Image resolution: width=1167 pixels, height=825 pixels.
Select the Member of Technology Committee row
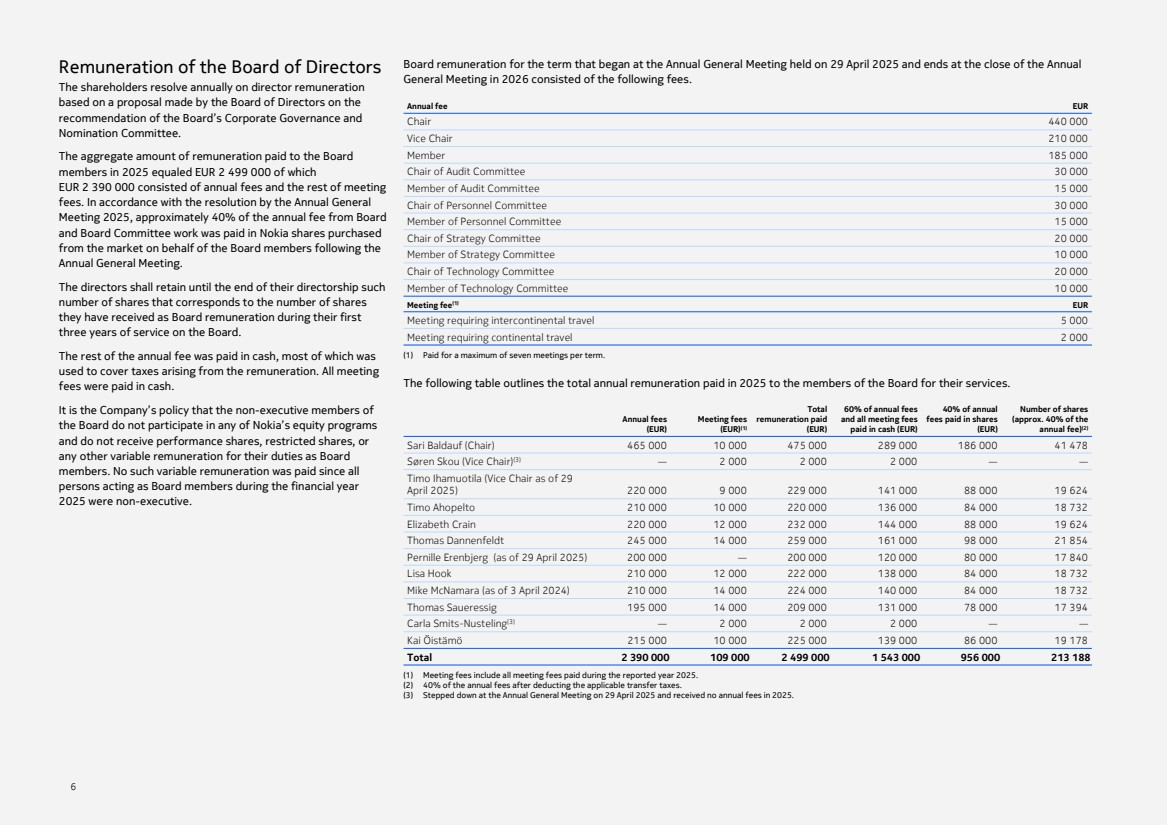[486, 288]
